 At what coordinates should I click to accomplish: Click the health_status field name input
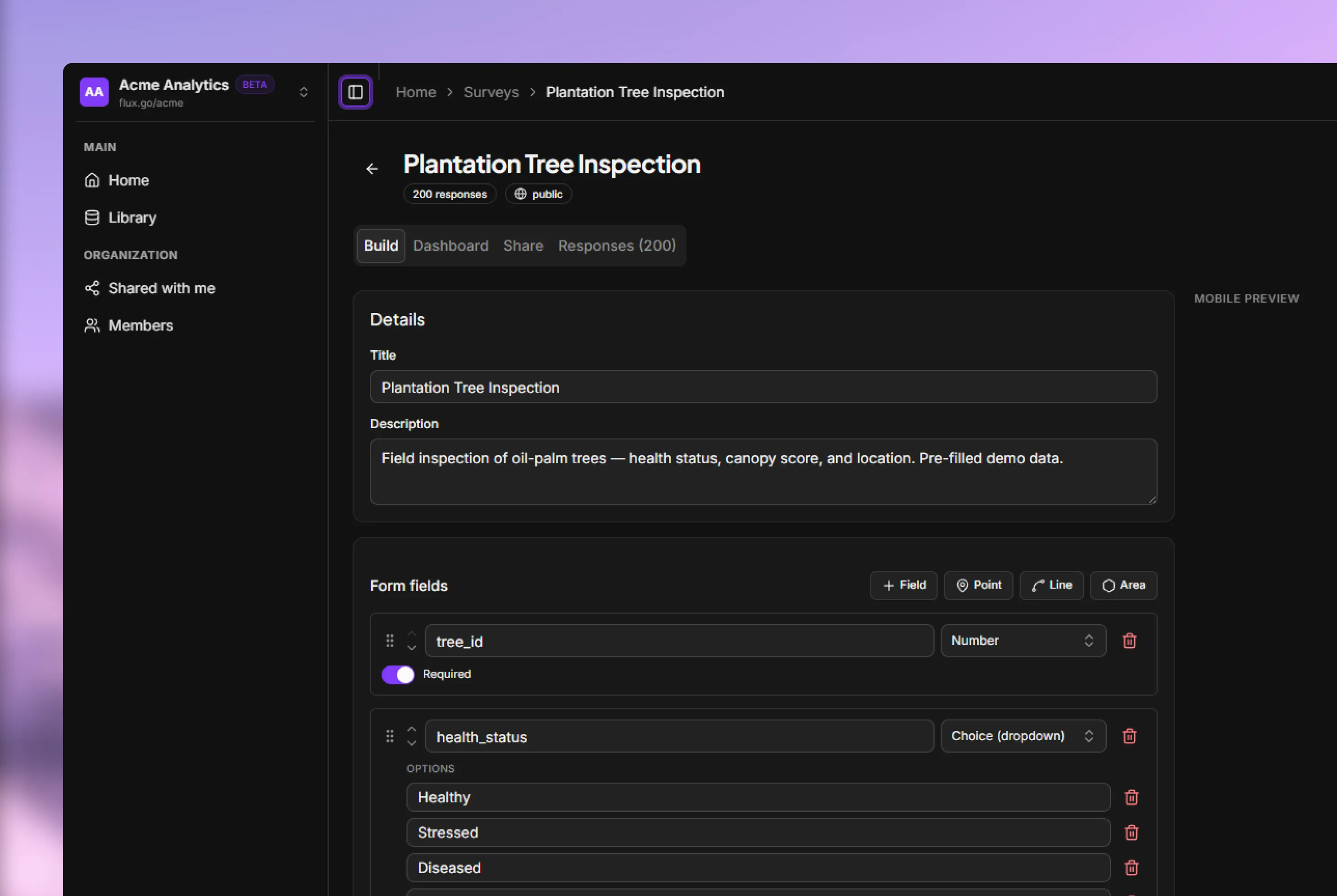(x=679, y=737)
